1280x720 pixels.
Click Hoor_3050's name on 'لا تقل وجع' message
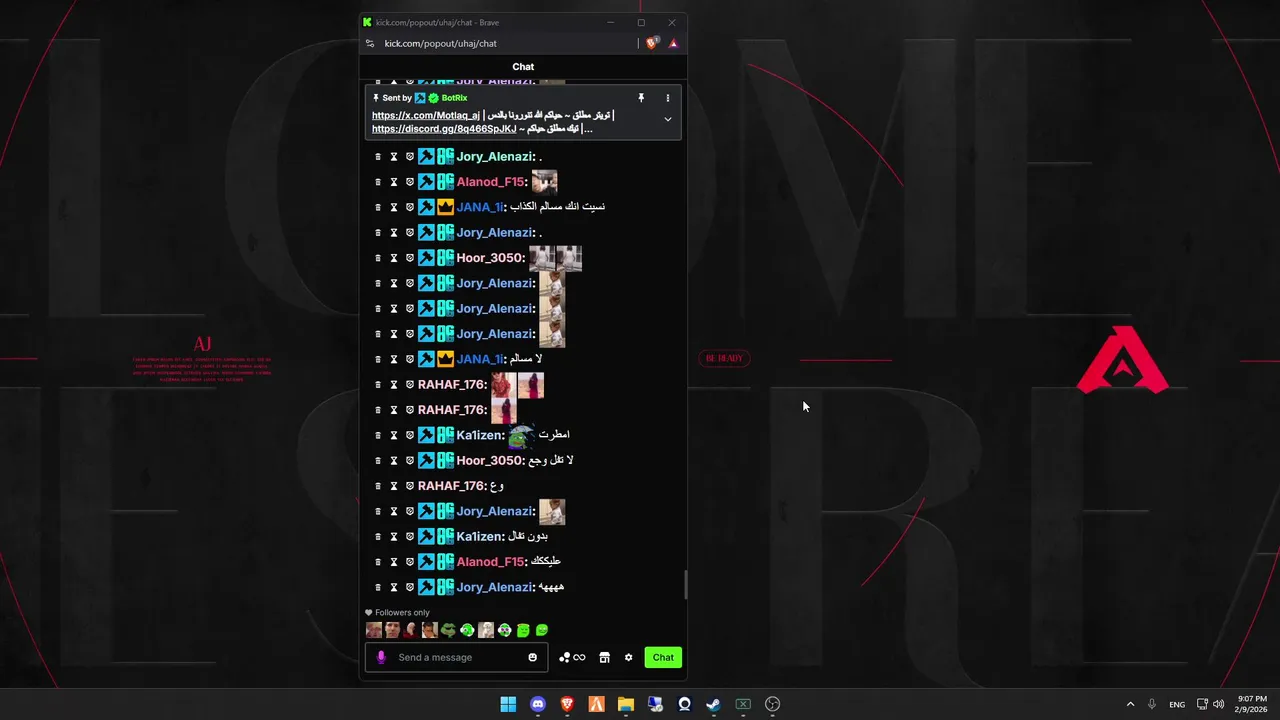click(x=488, y=461)
